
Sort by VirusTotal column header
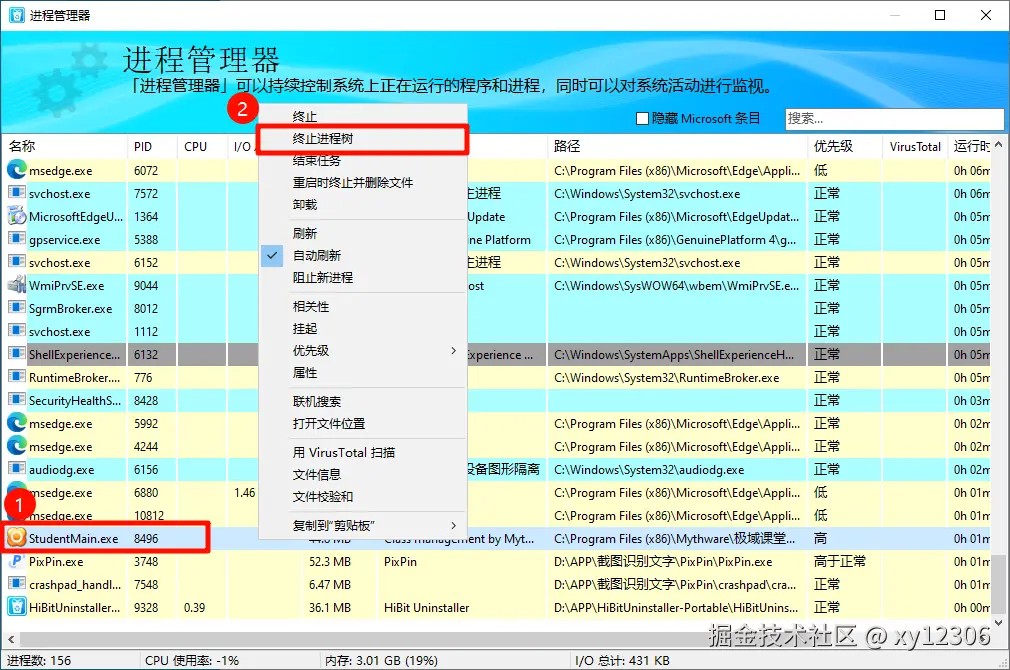click(x=915, y=146)
